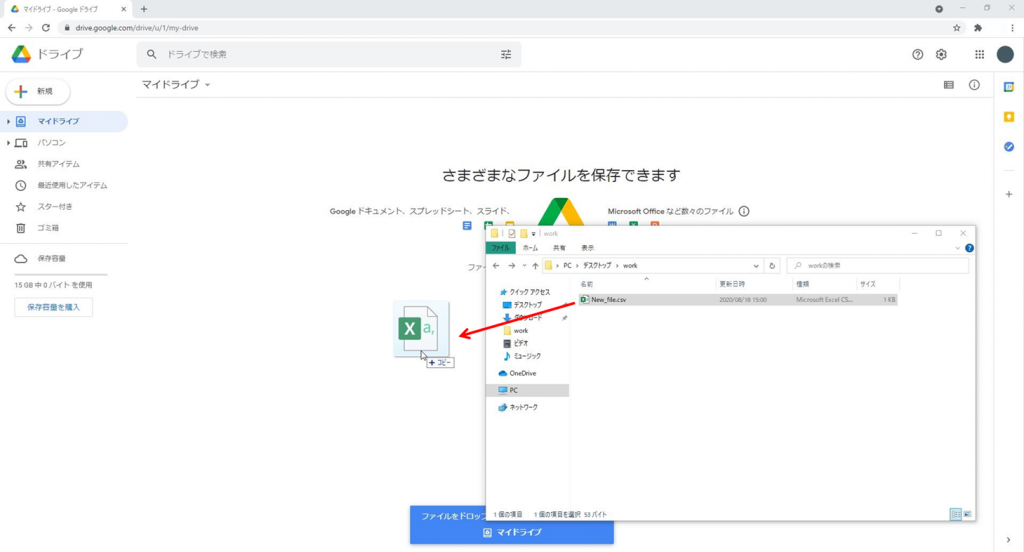Open Google Keep side panel icon
Viewport: 1024px width, 552px height.
click(x=1009, y=117)
